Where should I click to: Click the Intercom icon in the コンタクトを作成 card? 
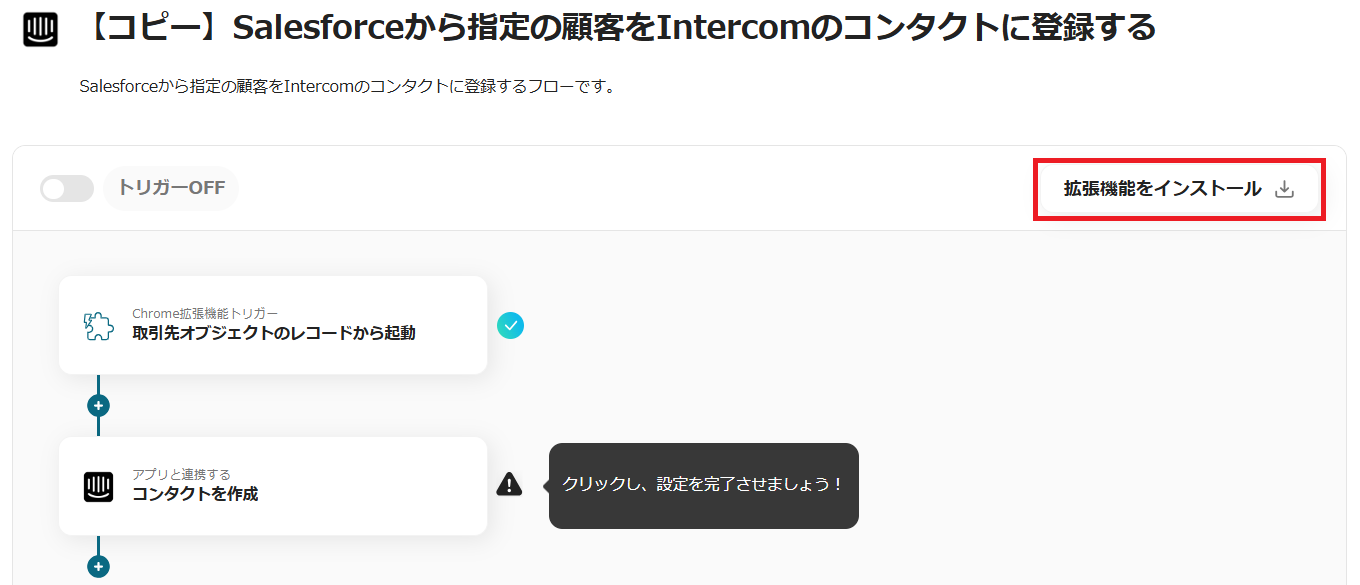[x=98, y=486]
